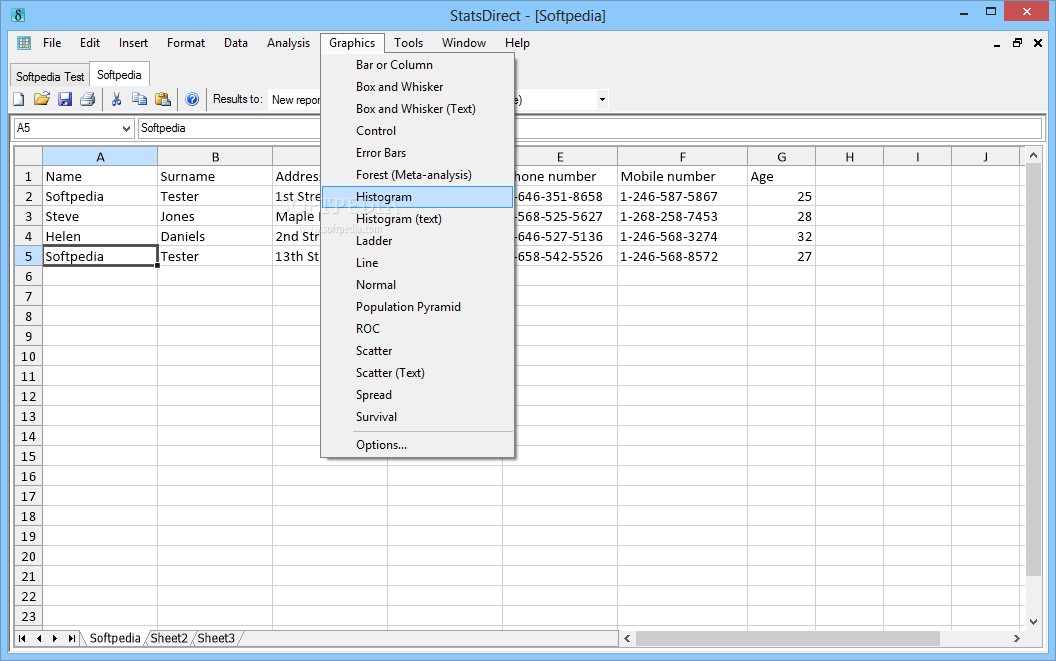Expand the Results to dropdown arrow
Viewport: 1056px width, 661px height.
(602, 100)
